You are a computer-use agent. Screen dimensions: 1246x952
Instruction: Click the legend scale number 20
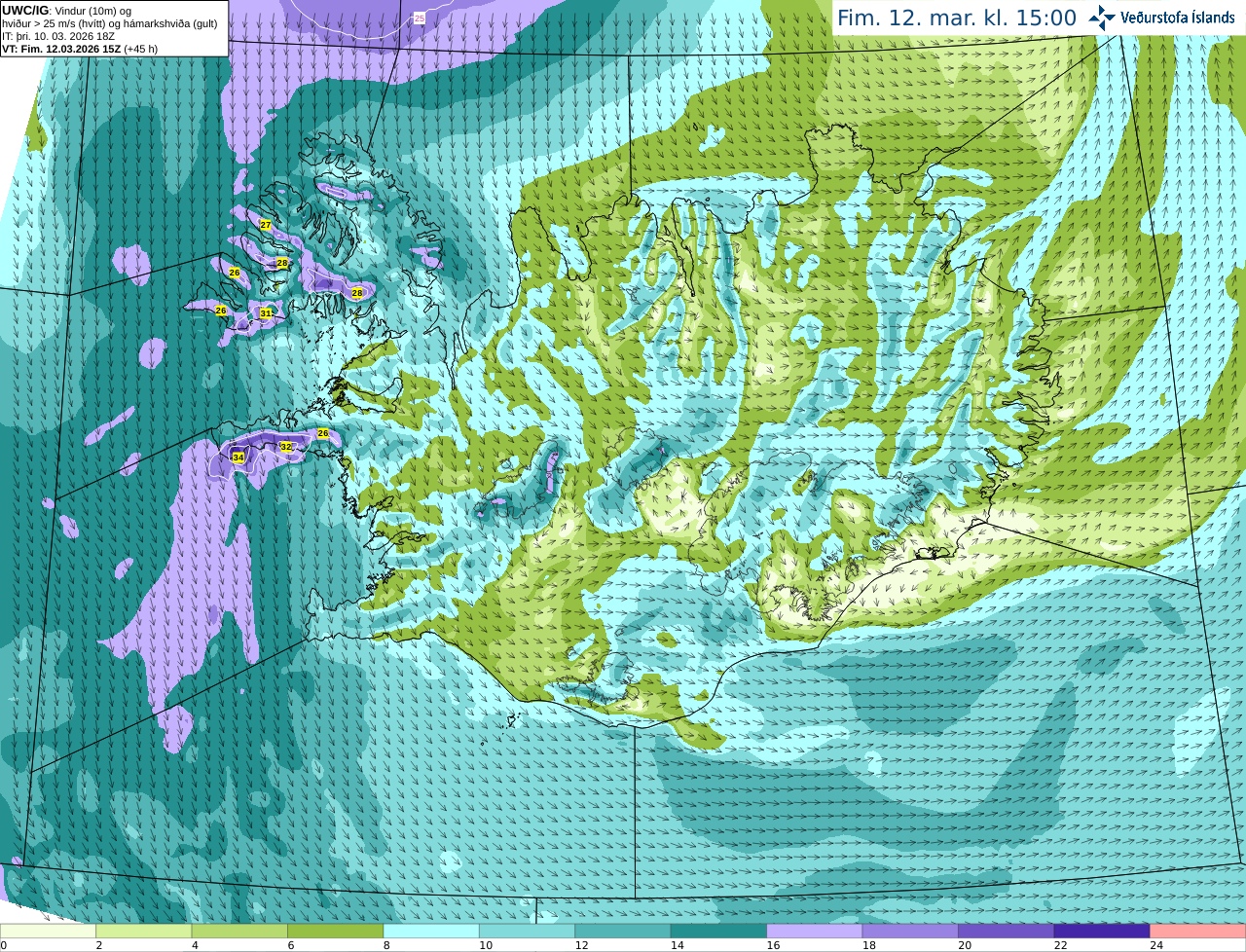click(965, 944)
